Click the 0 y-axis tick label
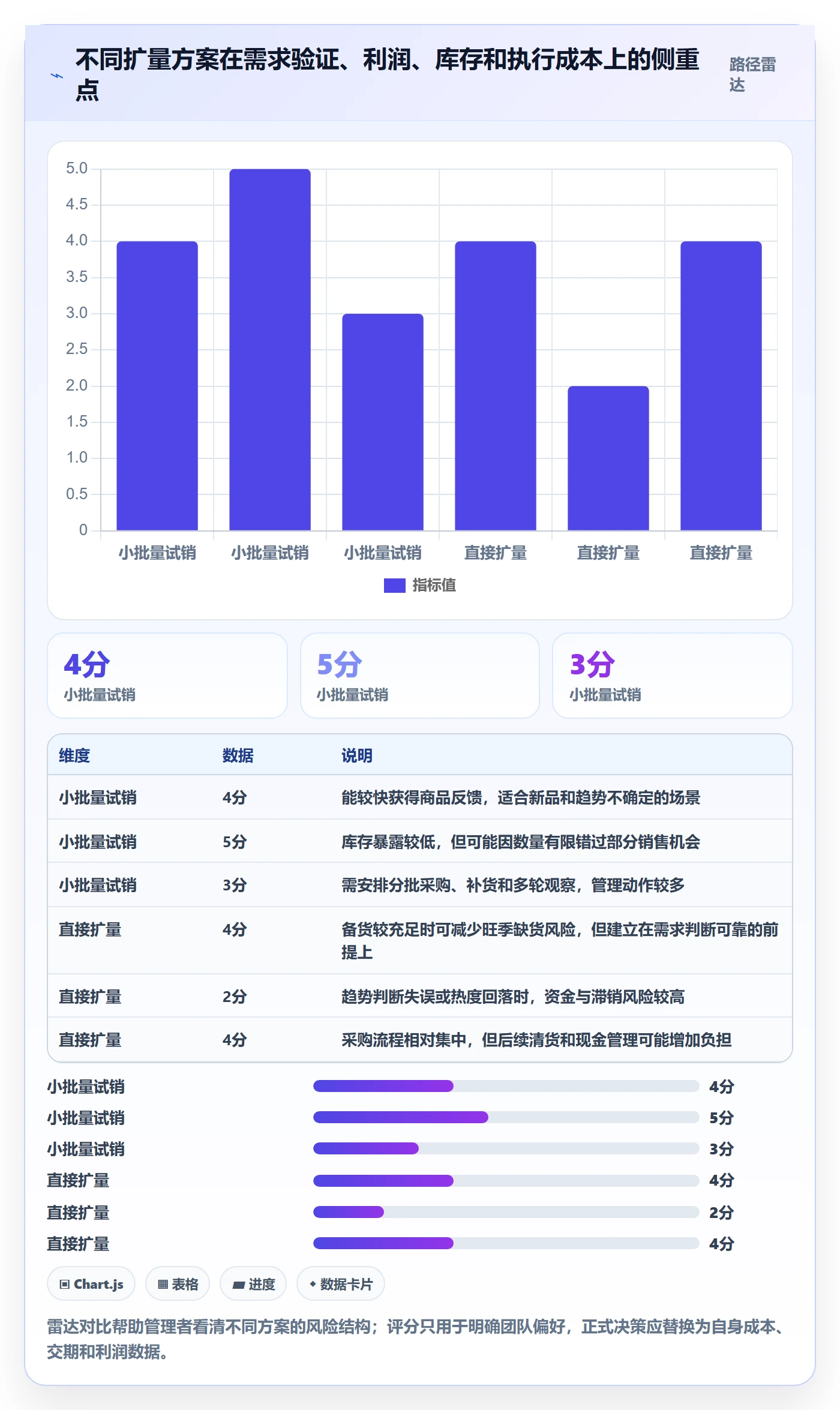The height and width of the screenshot is (1410, 840). (x=83, y=530)
